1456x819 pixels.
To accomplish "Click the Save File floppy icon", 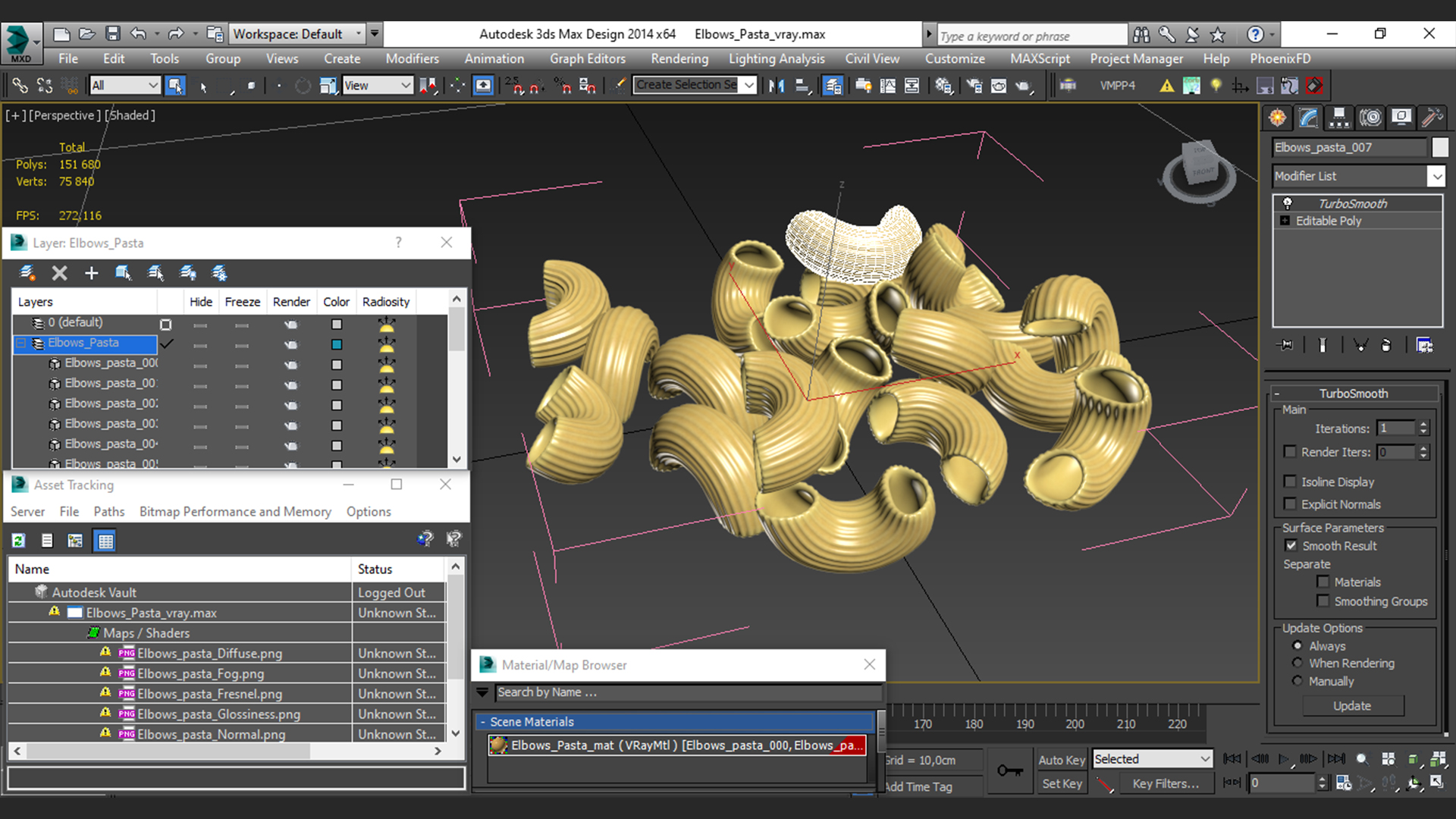I will click(x=113, y=34).
